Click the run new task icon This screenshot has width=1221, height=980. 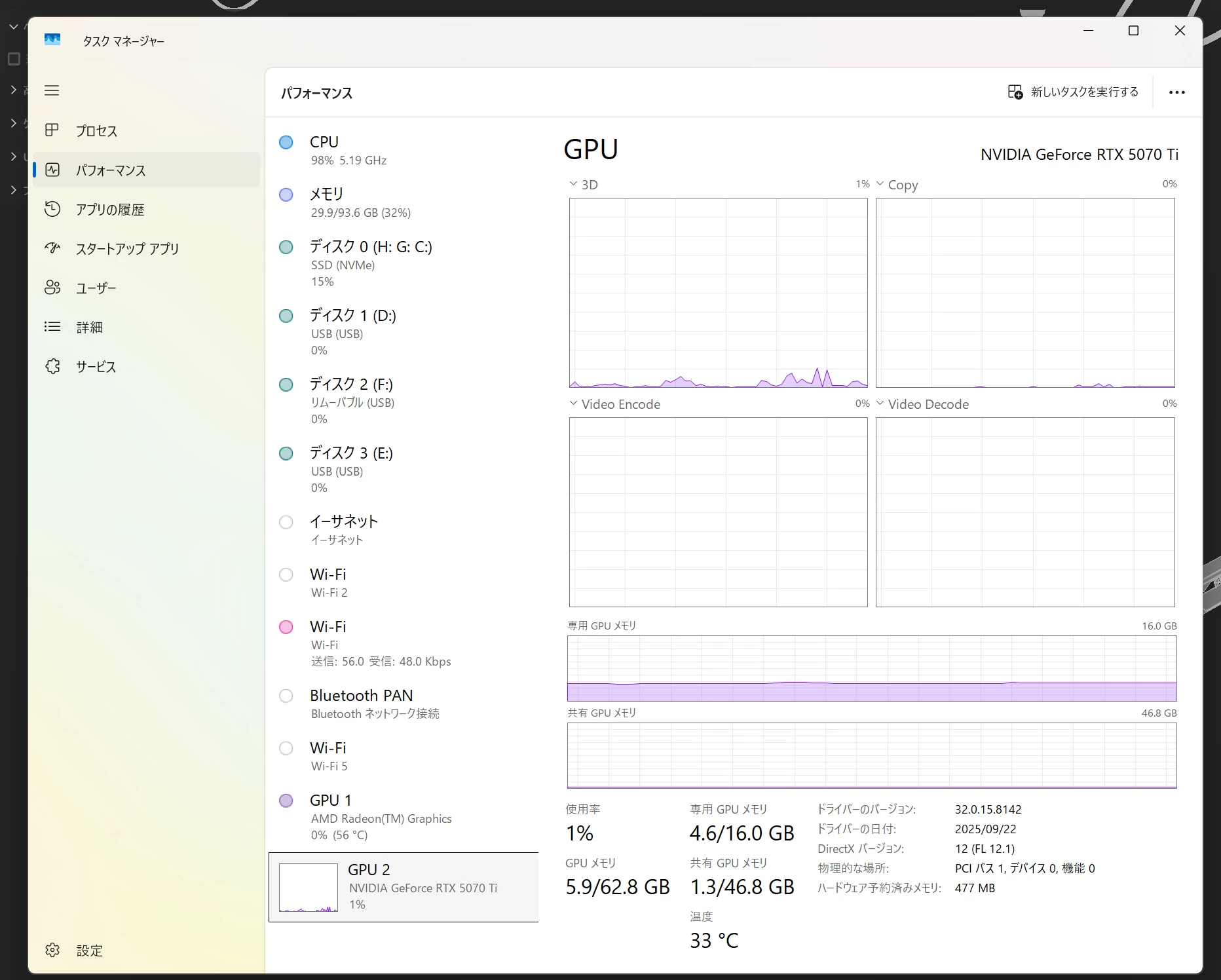pyautogui.click(x=1015, y=92)
